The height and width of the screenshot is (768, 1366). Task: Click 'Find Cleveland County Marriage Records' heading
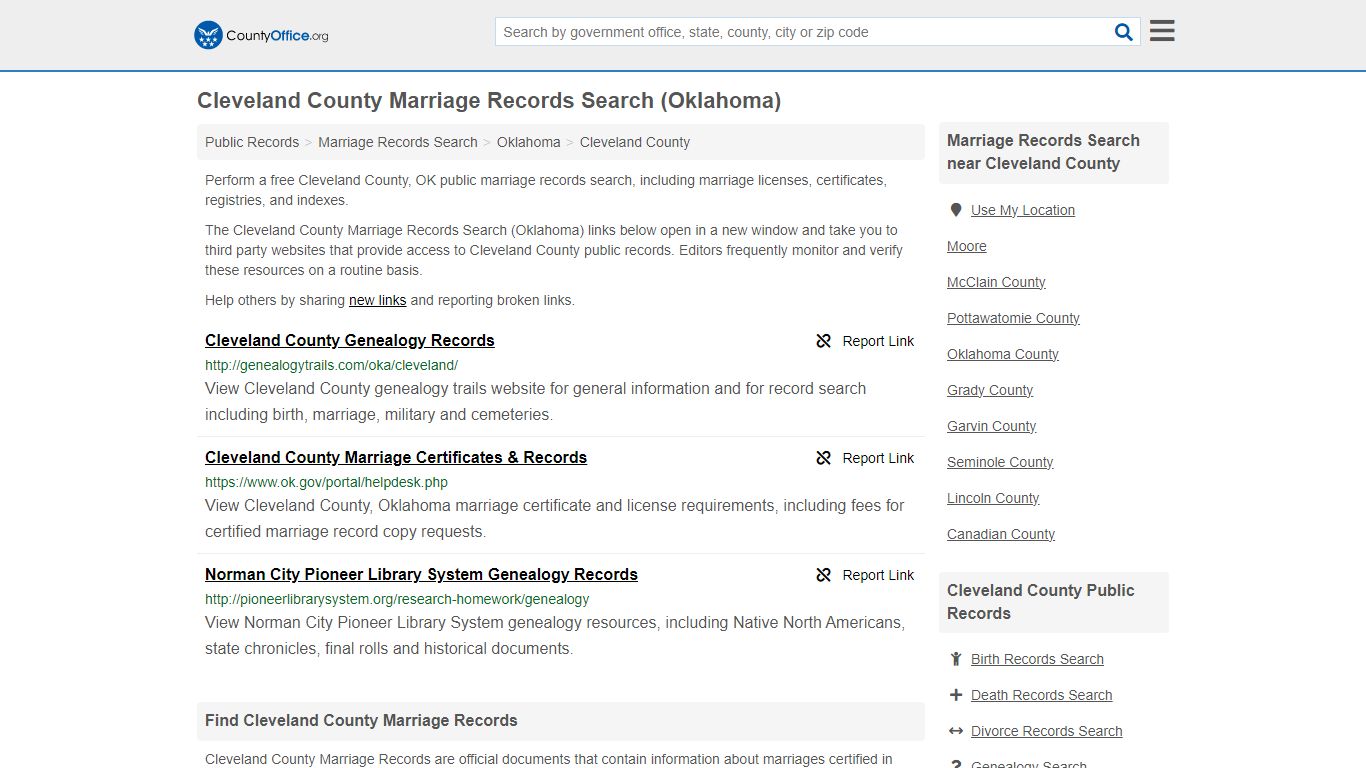click(361, 720)
